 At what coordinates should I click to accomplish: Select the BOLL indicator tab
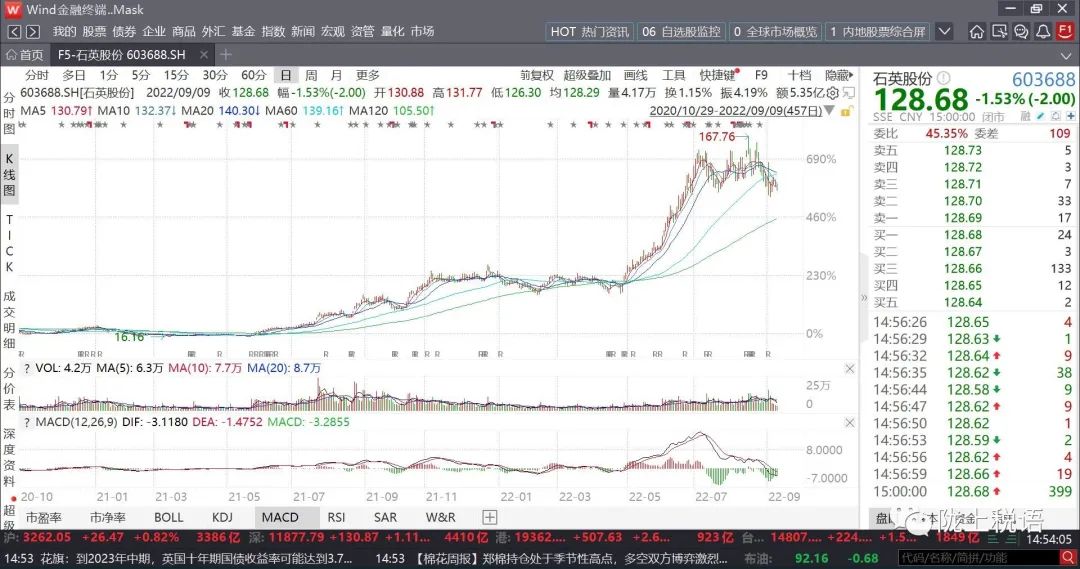[x=169, y=517]
